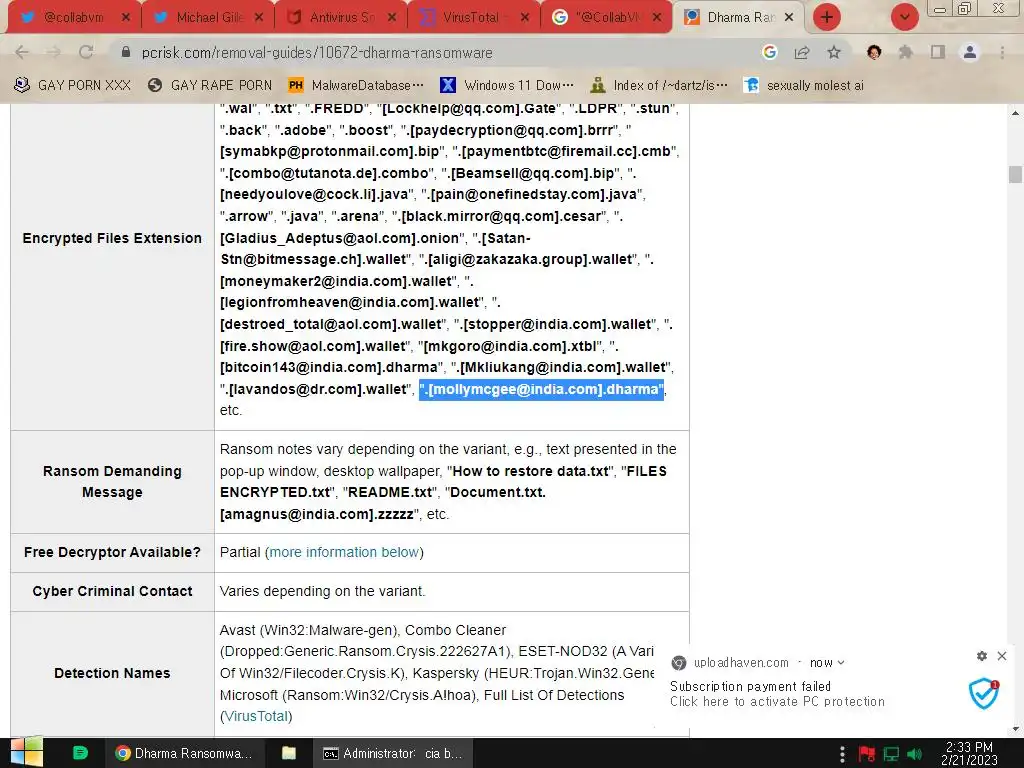The width and height of the screenshot is (1024, 768).
Task: Show hidden tray icons dots
Action: [x=842, y=754]
